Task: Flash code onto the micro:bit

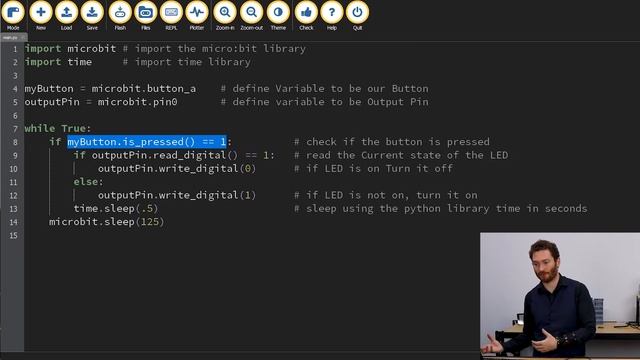Action: coord(120,16)
